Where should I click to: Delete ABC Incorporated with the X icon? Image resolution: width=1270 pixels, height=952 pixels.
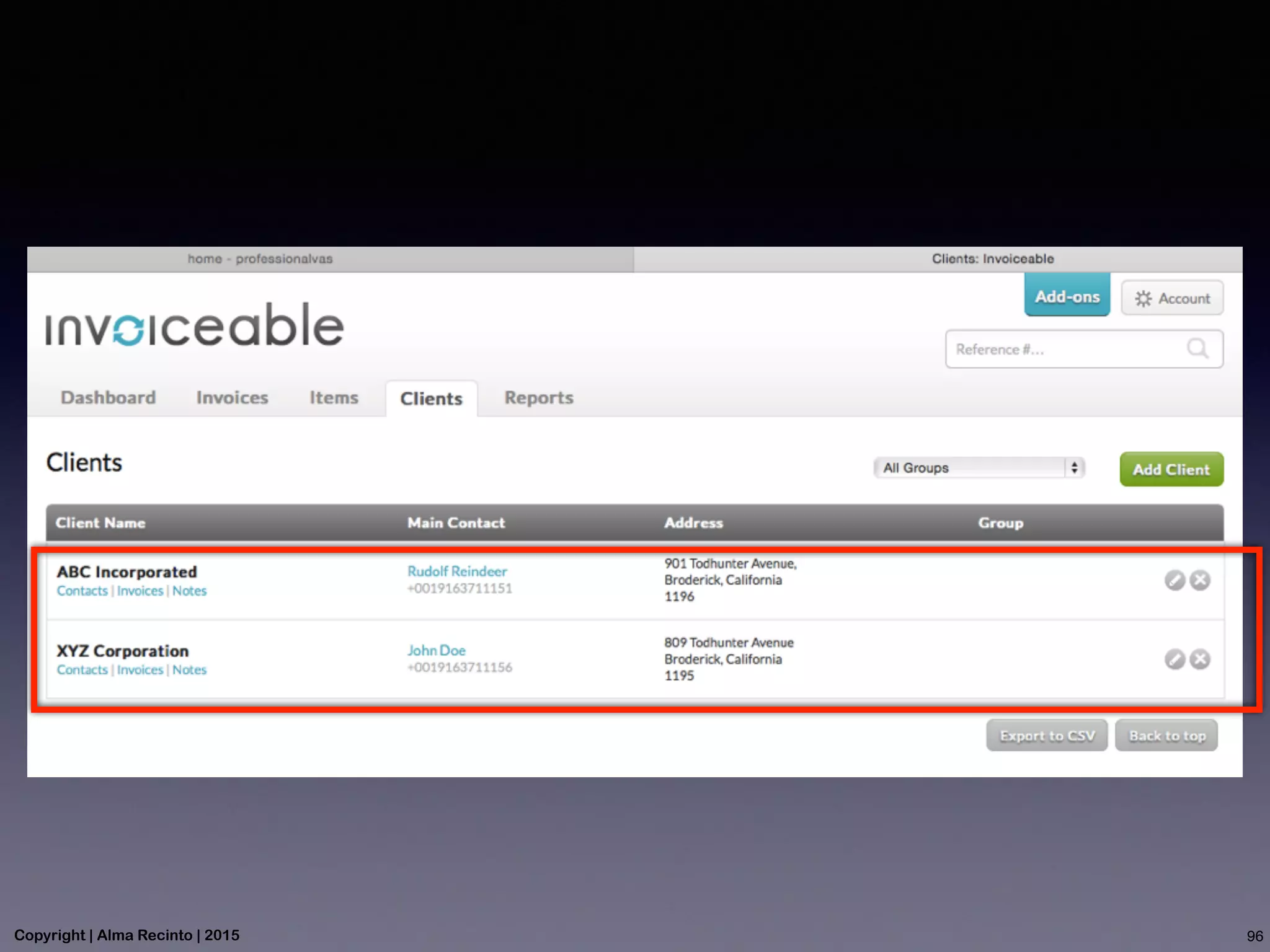[x=1201, y=580]
